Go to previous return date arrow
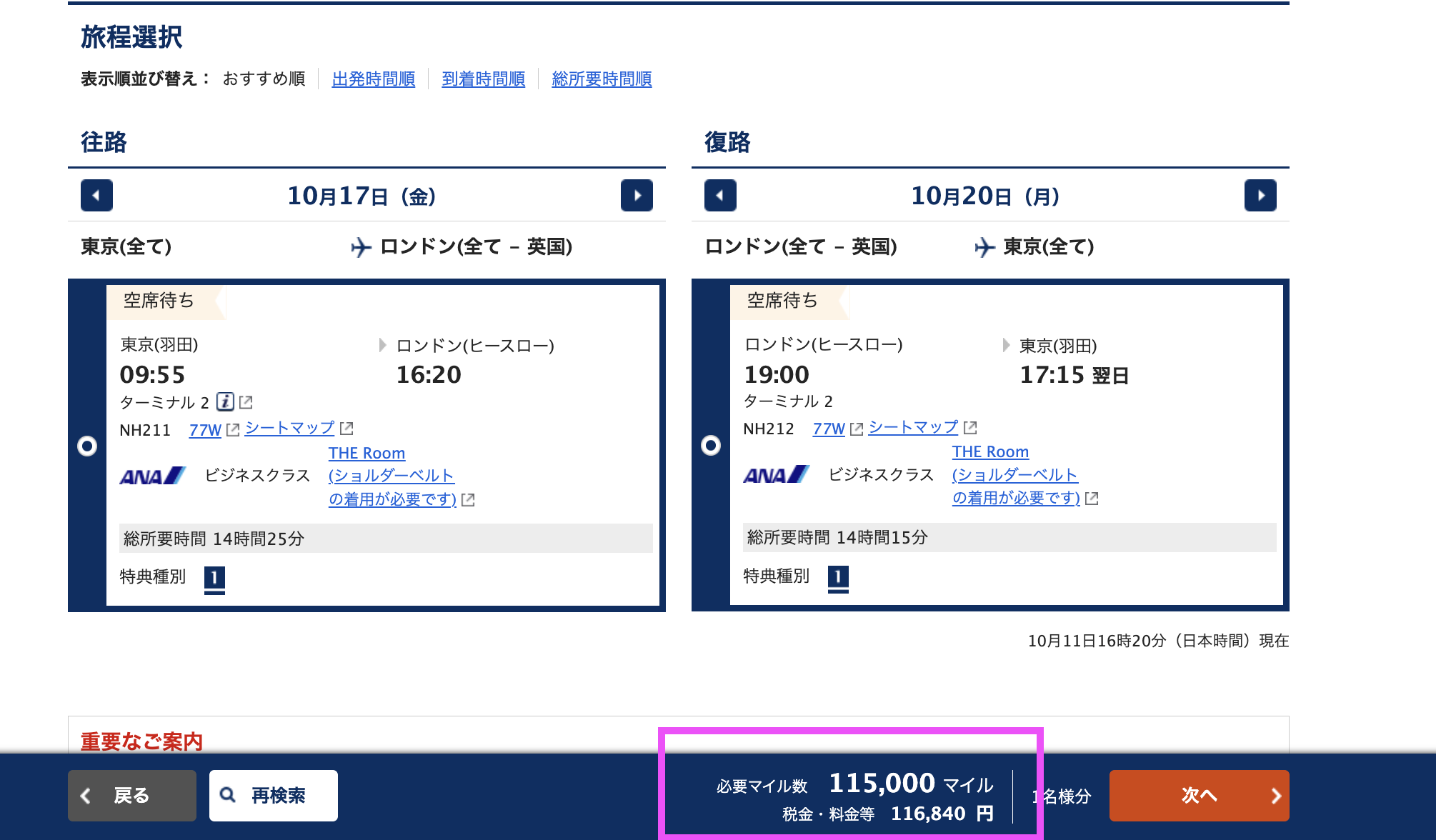Screen dimensions: 1436x840 click(720, 196)
